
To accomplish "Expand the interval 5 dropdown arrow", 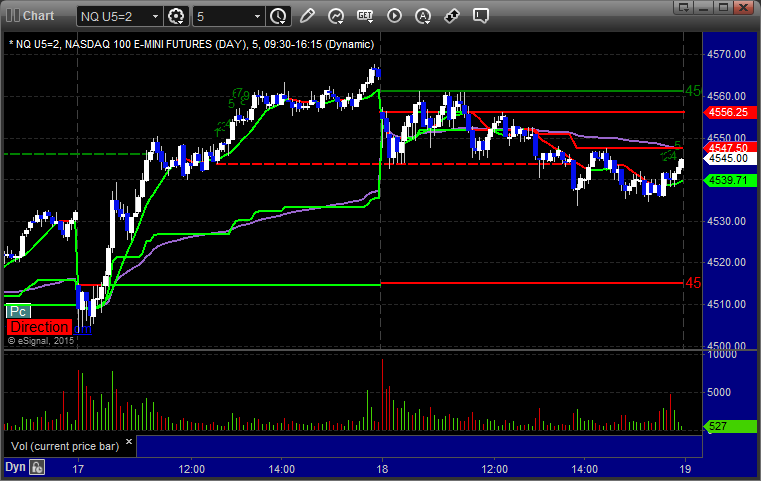I will 258,17.
